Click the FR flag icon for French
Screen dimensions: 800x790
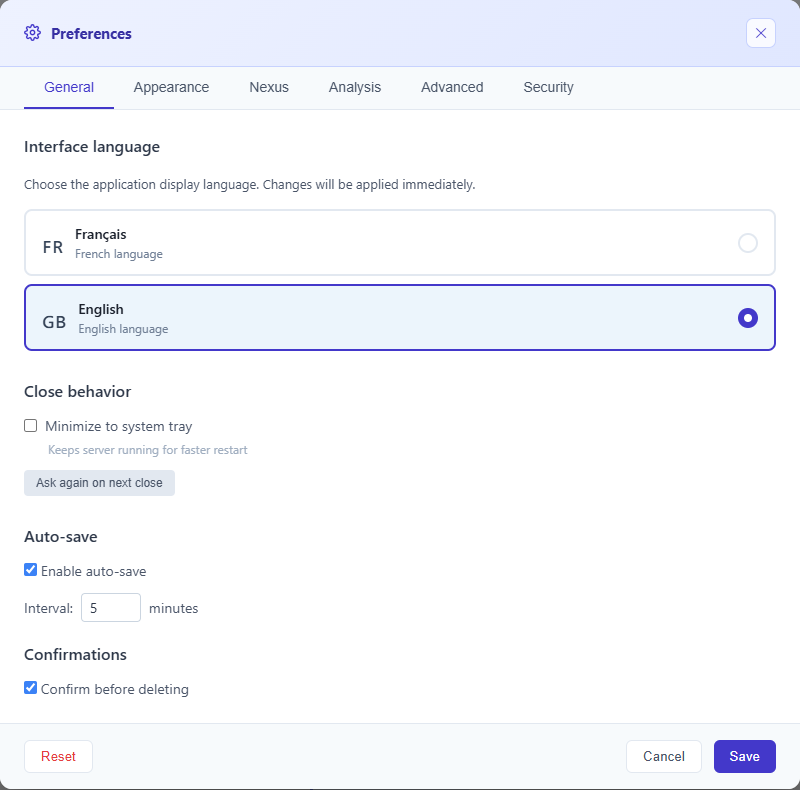tap(53, 246)
